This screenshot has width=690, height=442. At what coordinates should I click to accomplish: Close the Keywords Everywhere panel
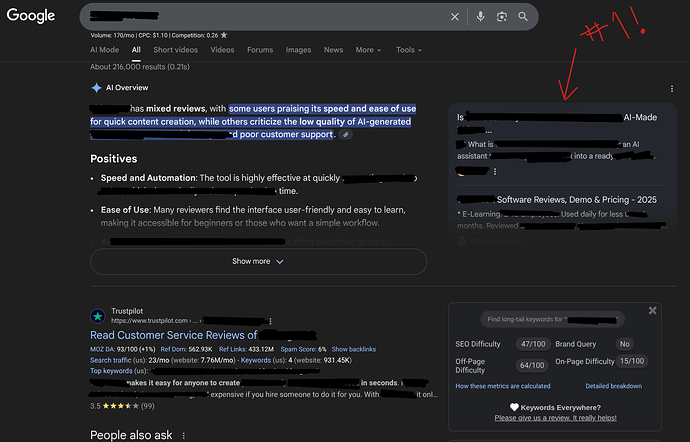(652, 311)
